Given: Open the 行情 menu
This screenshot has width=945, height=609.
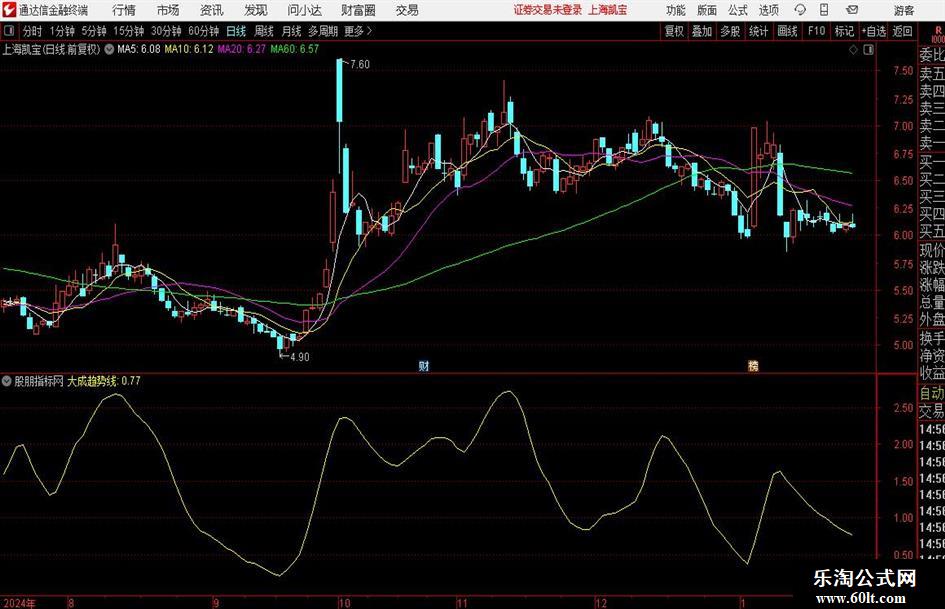Looking at the screenshot, I should pos(124,10).
